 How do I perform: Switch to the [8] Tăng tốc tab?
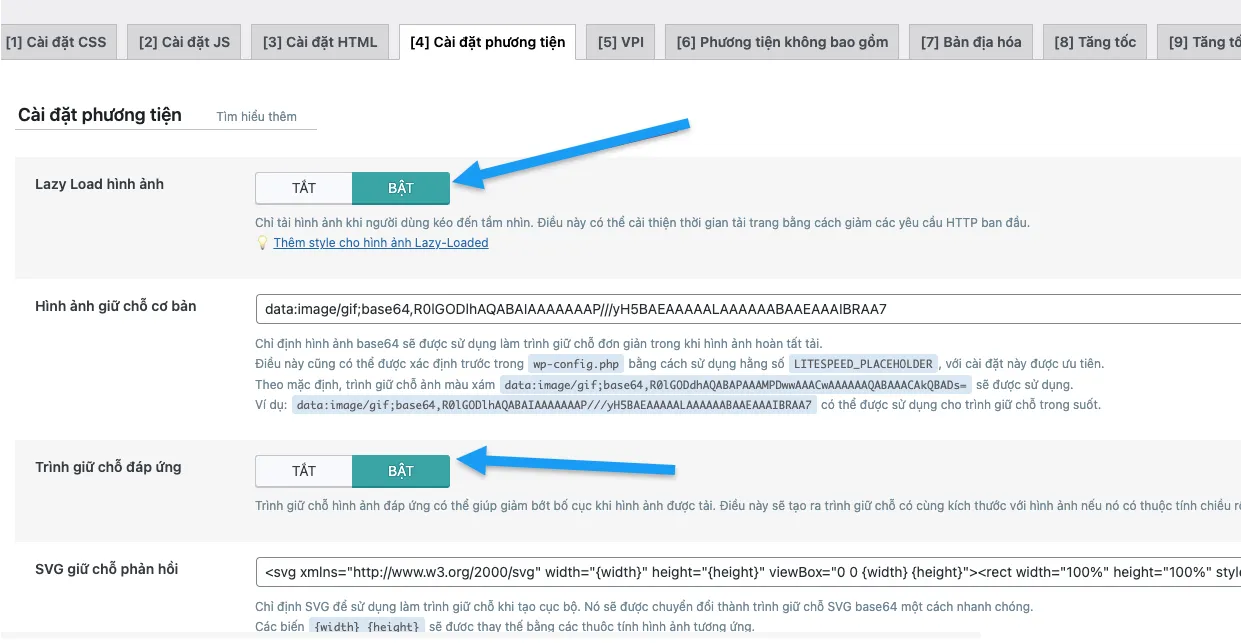click(1094, 41)
